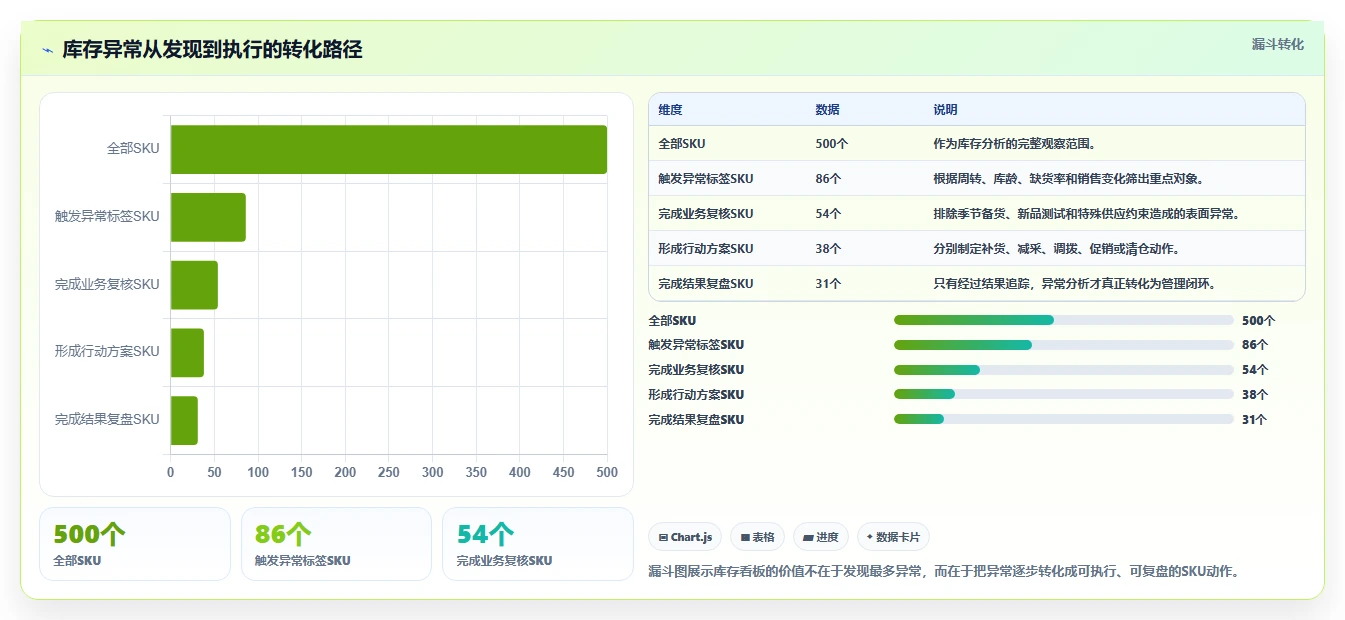Click the 全部SKU axis label in the chart
The width and height of the screenshot is (1345, 620).
[133, 149]
